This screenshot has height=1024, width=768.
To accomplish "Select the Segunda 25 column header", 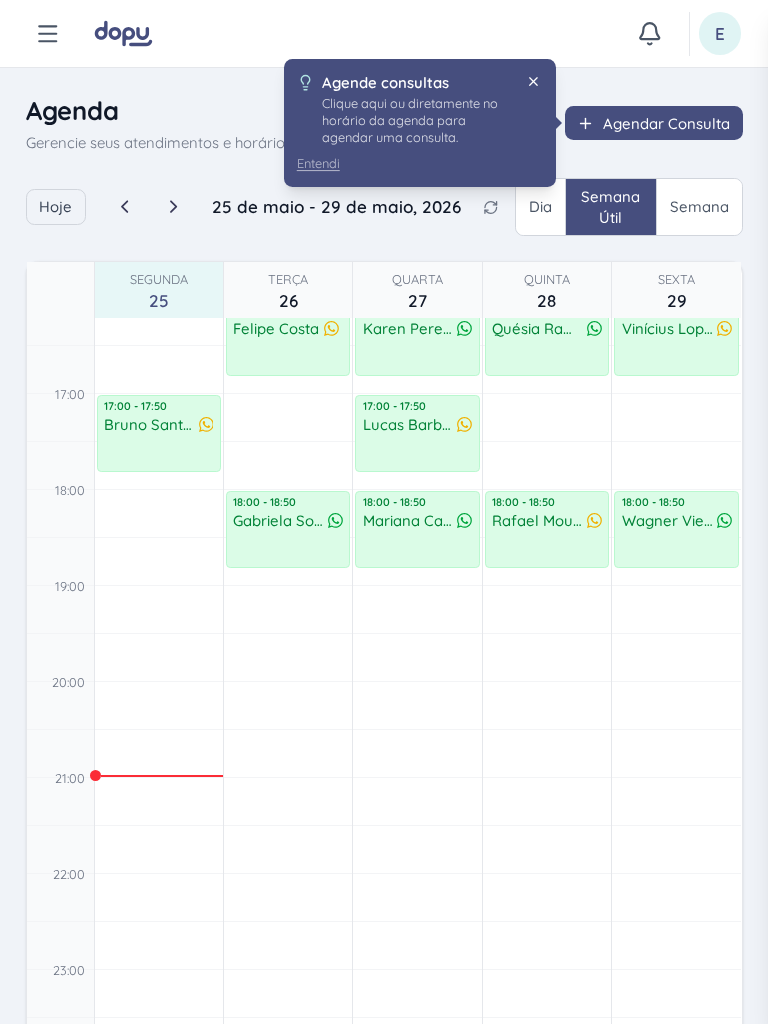I will 159,291.
